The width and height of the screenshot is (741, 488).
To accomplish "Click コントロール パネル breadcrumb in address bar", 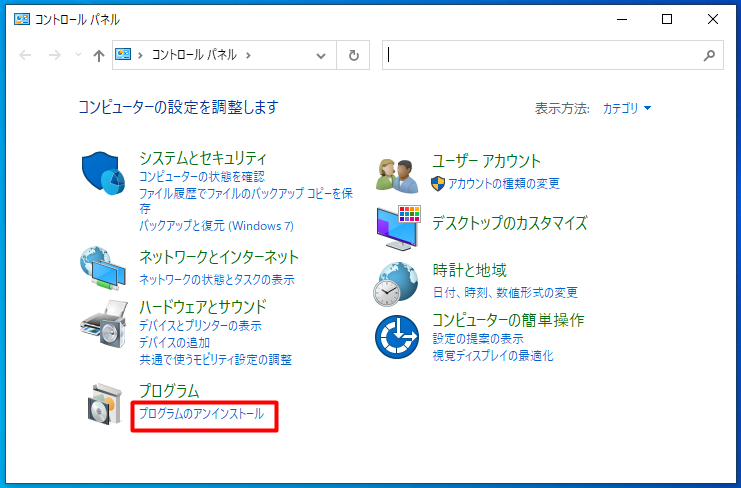I will tap(193, 56).
